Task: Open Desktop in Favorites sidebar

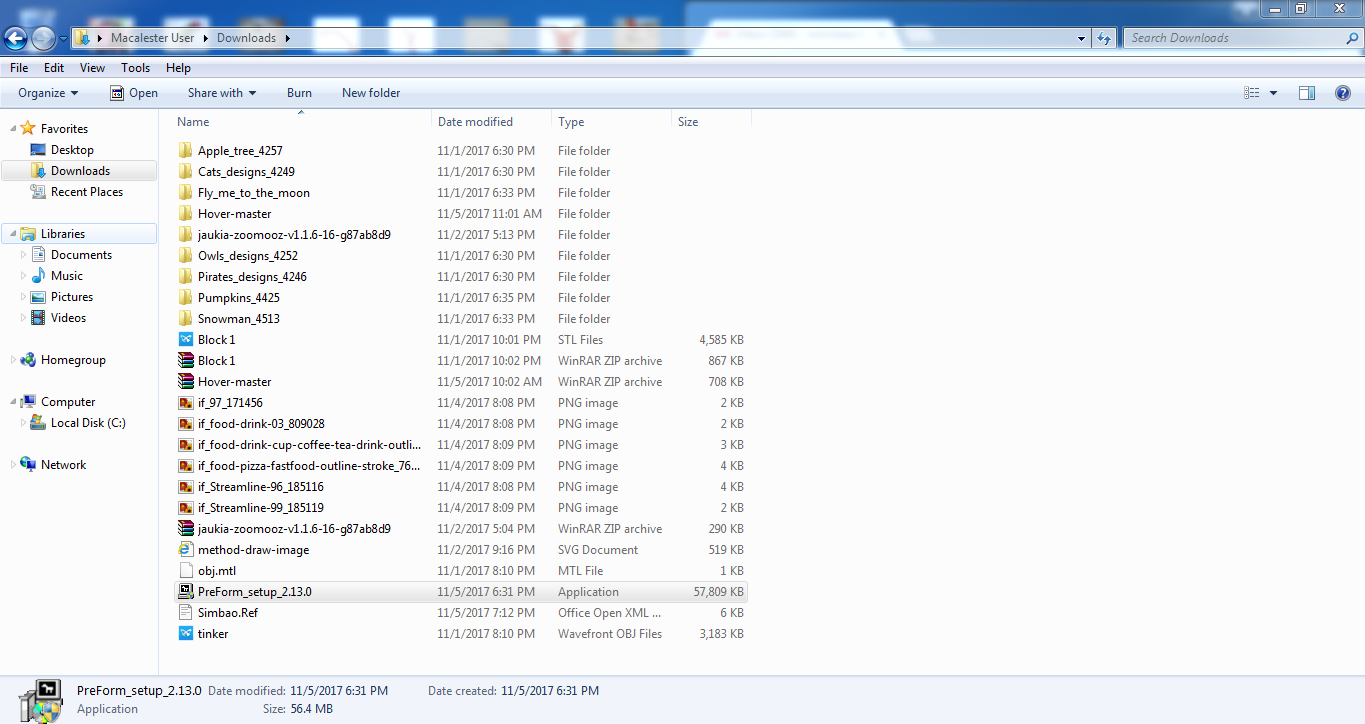Action: (72, 150)
